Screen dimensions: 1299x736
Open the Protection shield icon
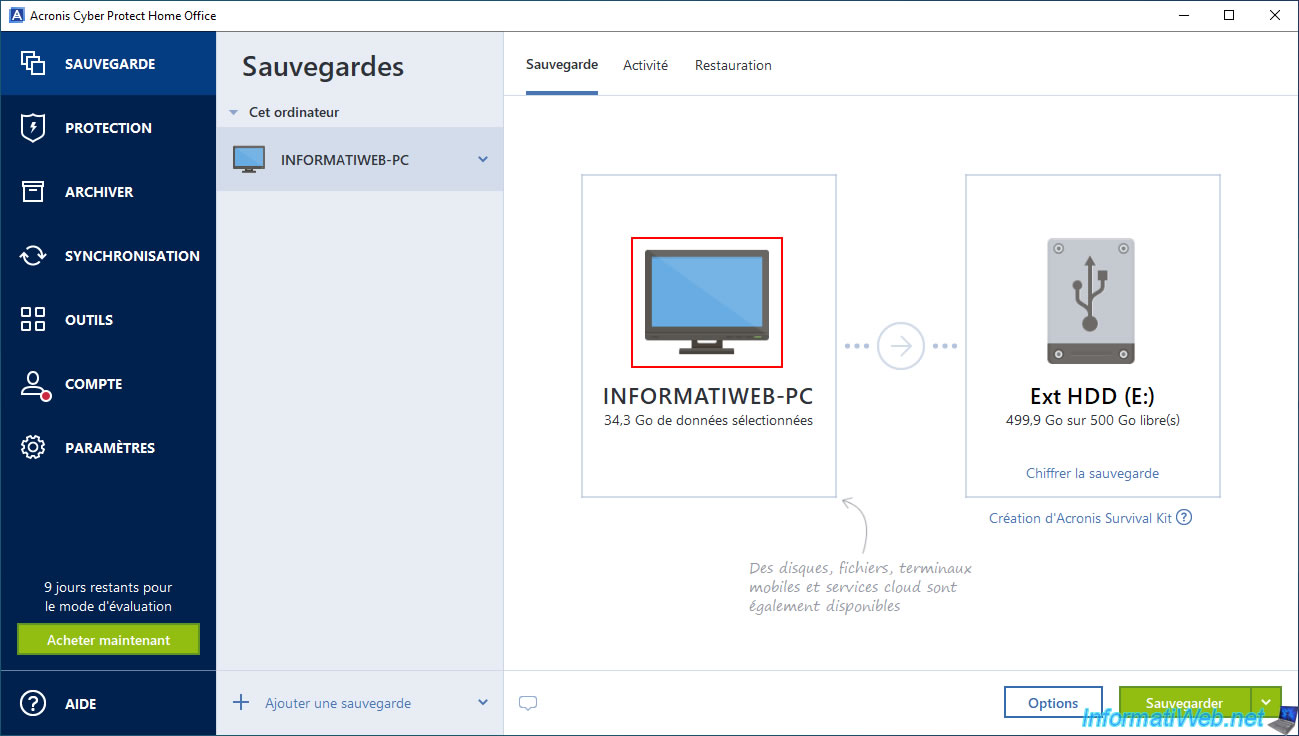point(33,128)
